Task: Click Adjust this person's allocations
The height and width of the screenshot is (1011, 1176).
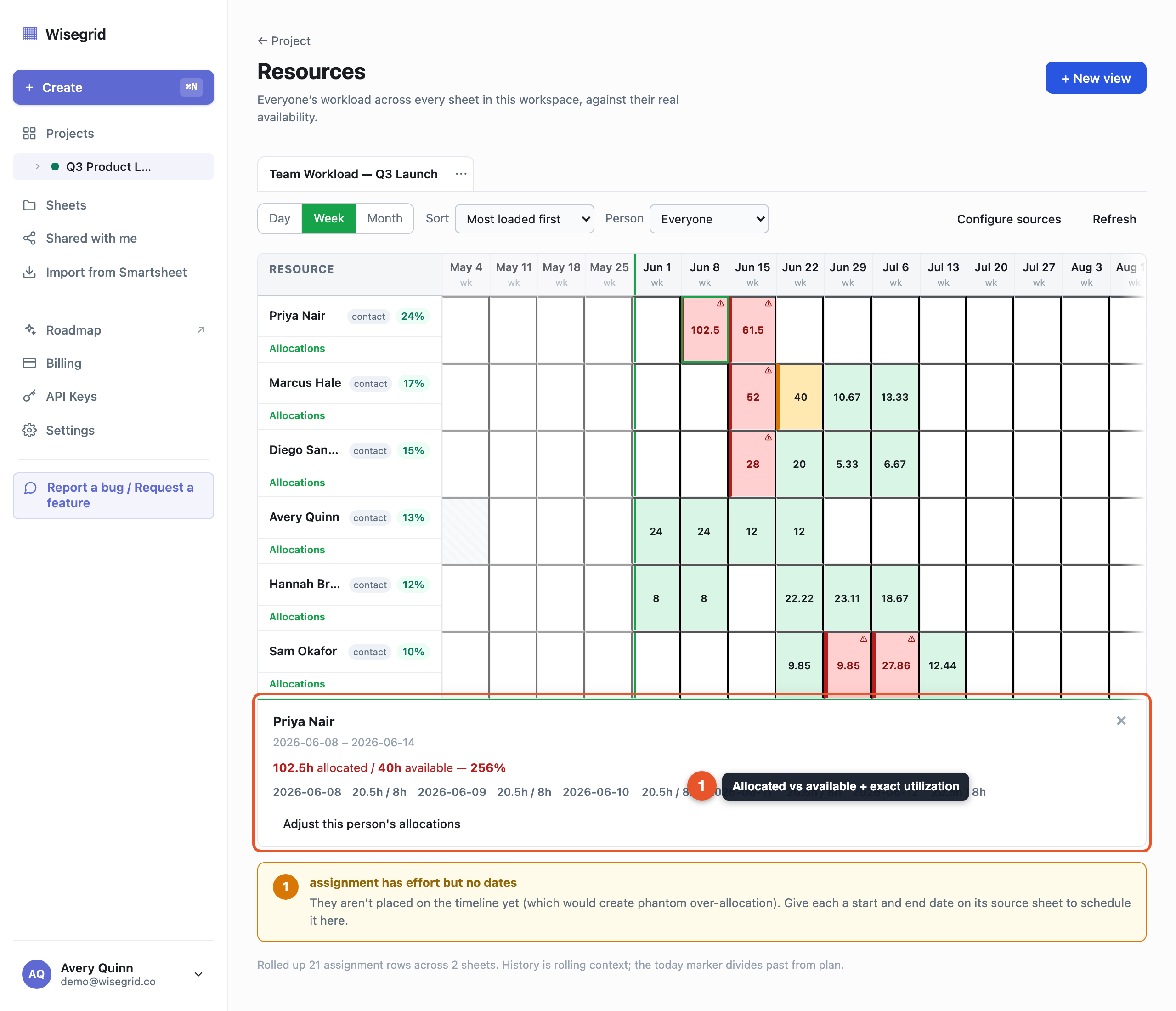Action: [372, 824]
